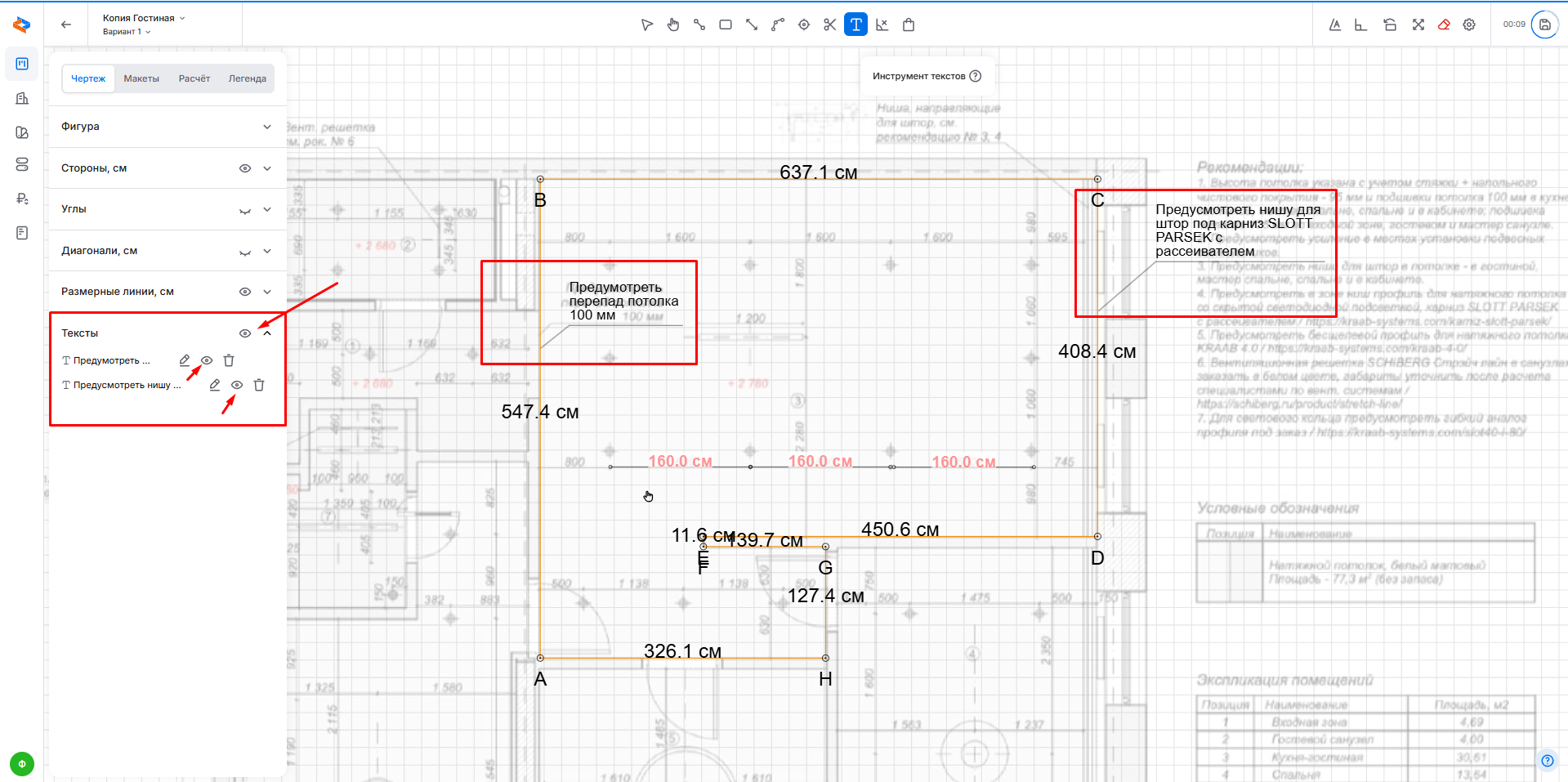Click the save diskette button
Viewport: 1568px width, 782px height.
(1544, 25)
